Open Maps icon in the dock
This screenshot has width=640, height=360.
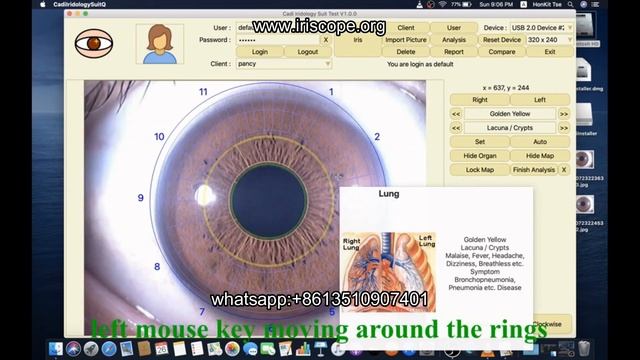pyautogui.click(x=214, y=349)
